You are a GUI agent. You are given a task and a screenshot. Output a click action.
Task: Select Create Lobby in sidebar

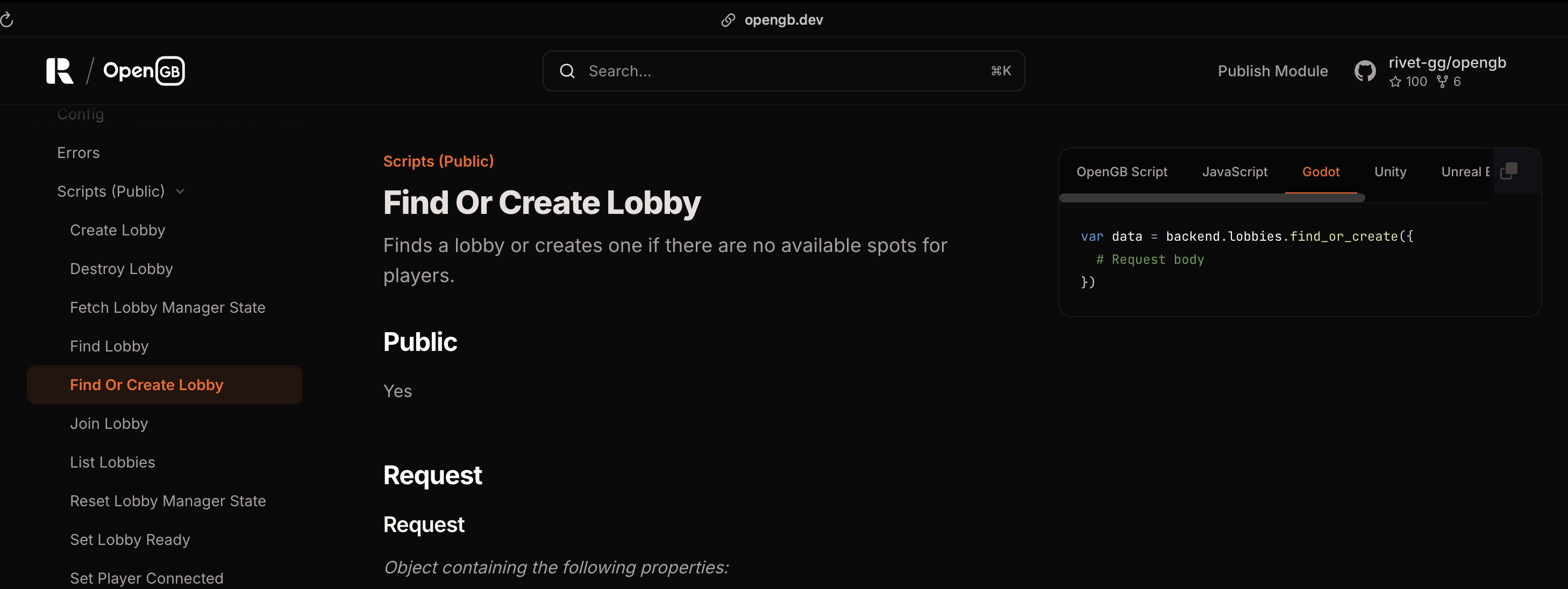click(x=117, y=229)
